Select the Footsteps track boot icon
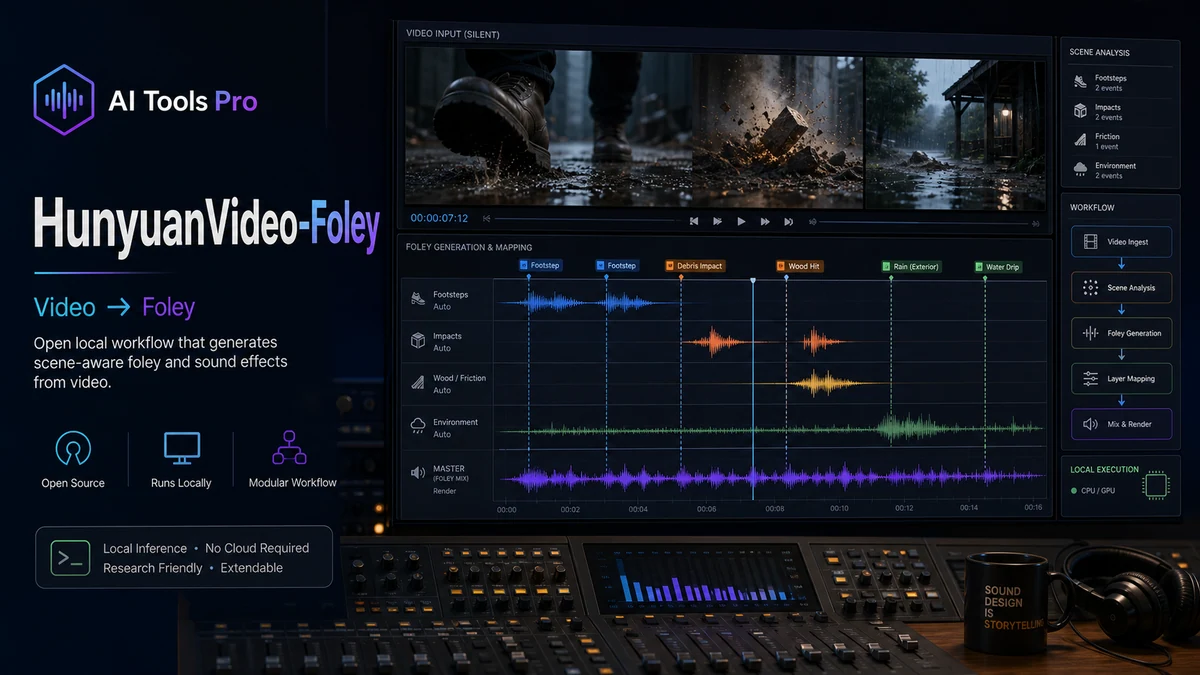The height and width of the screenshot is (675, 1200). 417,299
